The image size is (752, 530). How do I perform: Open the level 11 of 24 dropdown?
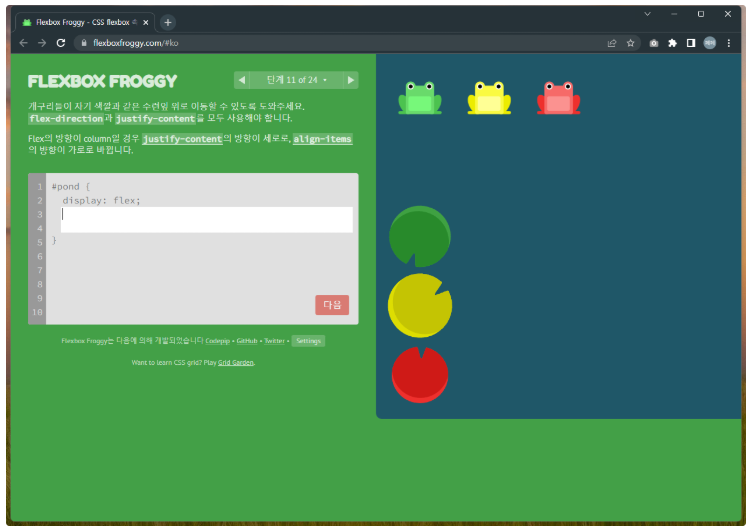click(x=296, y=80)
